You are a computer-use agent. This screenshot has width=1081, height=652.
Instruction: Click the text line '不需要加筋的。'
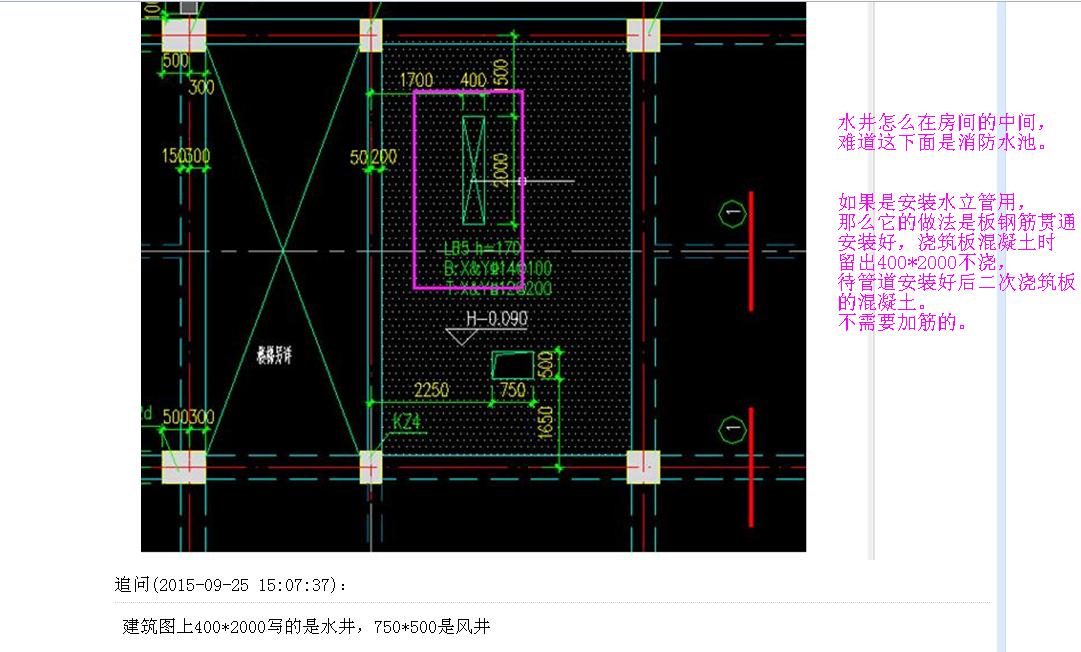pos(902,322)
